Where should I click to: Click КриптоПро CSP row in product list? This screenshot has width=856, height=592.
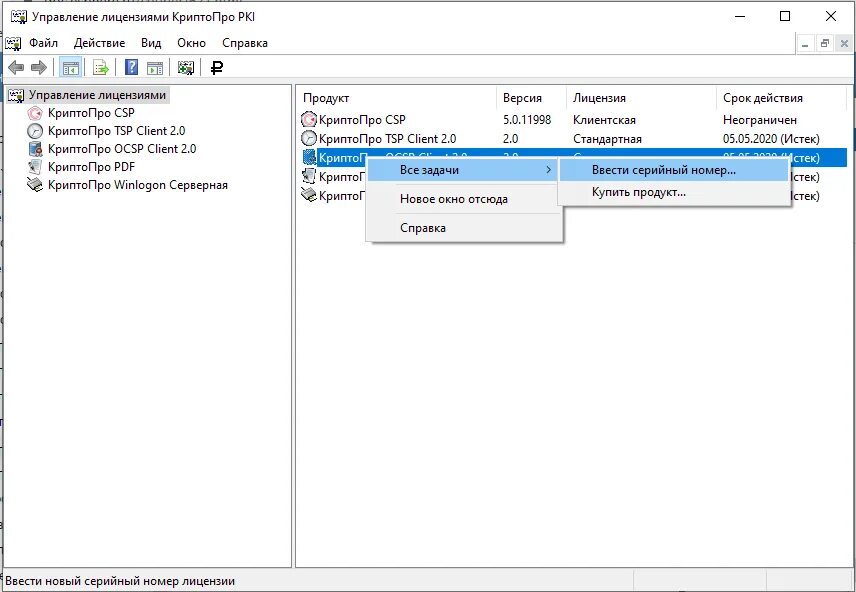coord(573,120)
